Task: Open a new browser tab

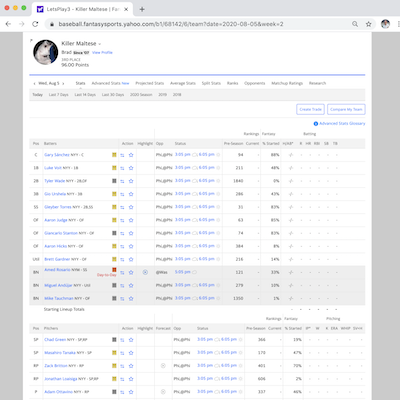Action: click(142, 9)
